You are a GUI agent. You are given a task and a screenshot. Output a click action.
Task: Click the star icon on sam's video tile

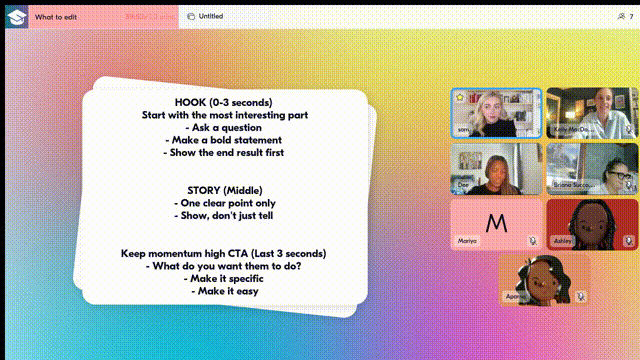point(460,97)
